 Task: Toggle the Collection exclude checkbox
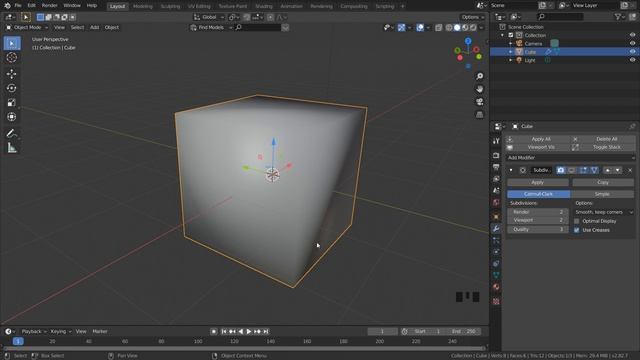pos(511,36)
